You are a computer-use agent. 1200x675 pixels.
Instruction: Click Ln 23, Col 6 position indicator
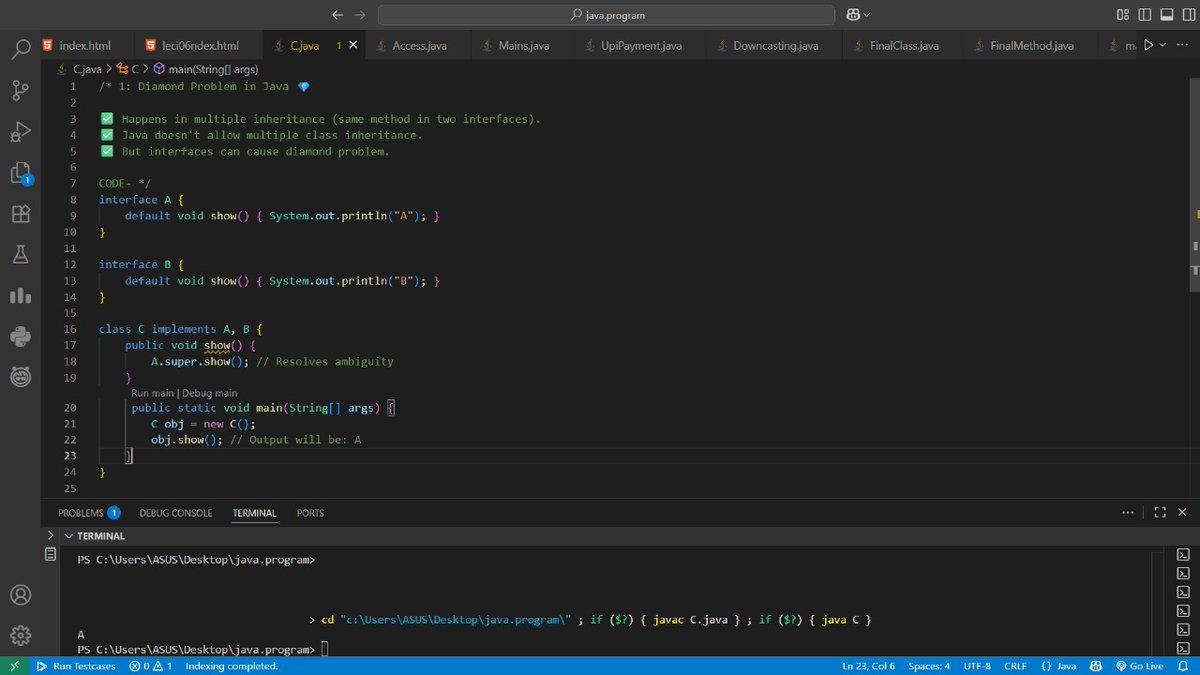869,666
